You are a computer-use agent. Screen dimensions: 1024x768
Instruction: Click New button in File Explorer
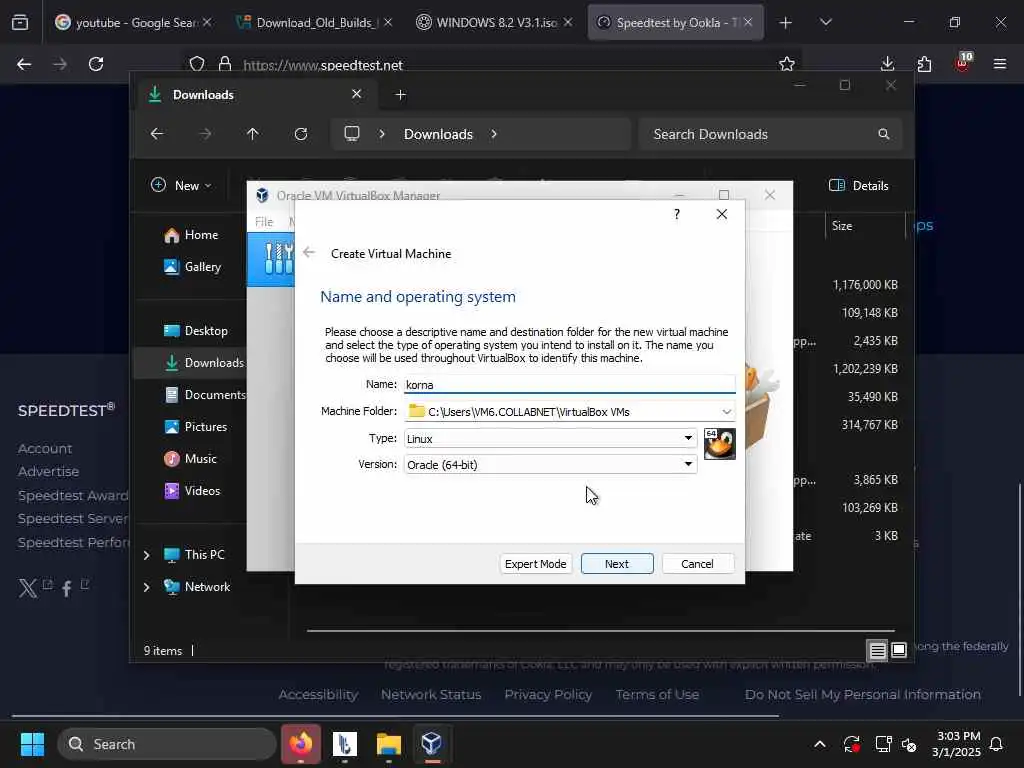(181, 185)
